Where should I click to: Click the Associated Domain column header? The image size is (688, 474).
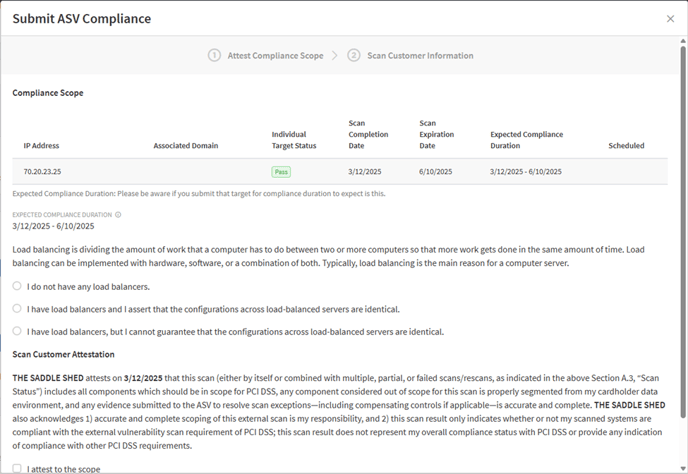click(186, 146)
